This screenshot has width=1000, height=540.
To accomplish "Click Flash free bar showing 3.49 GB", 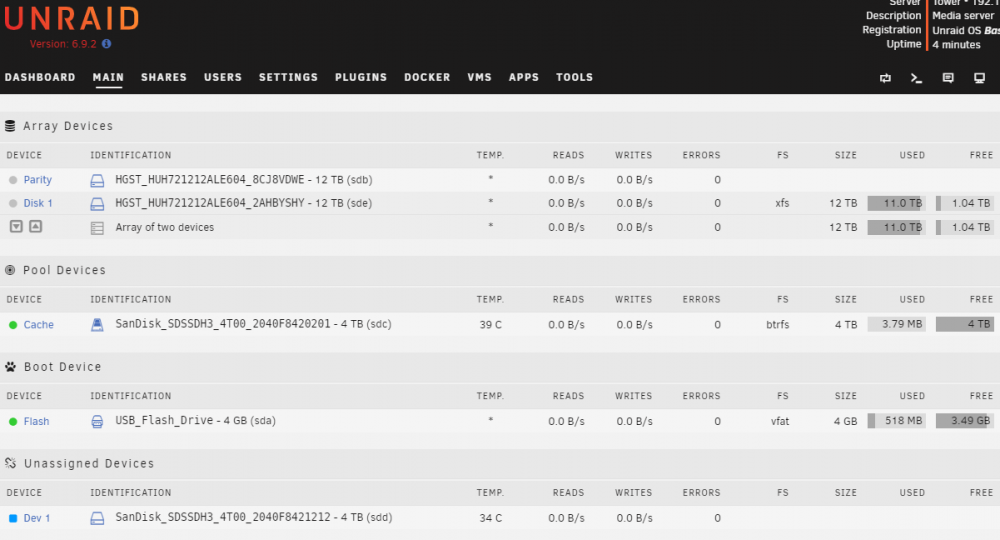I will (x=965, y=421).
